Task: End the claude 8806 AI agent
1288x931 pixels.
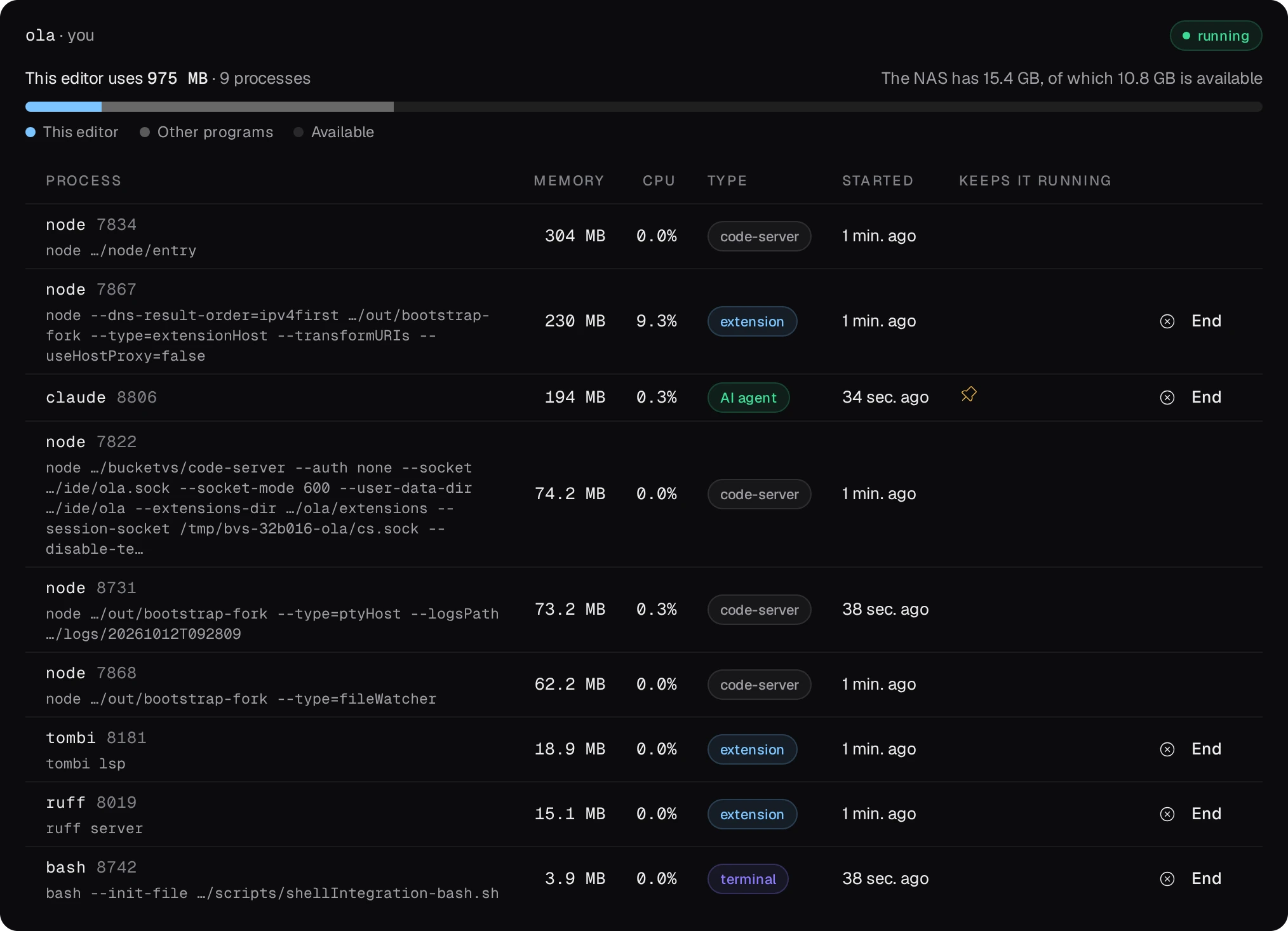Action: (1191, 398)
